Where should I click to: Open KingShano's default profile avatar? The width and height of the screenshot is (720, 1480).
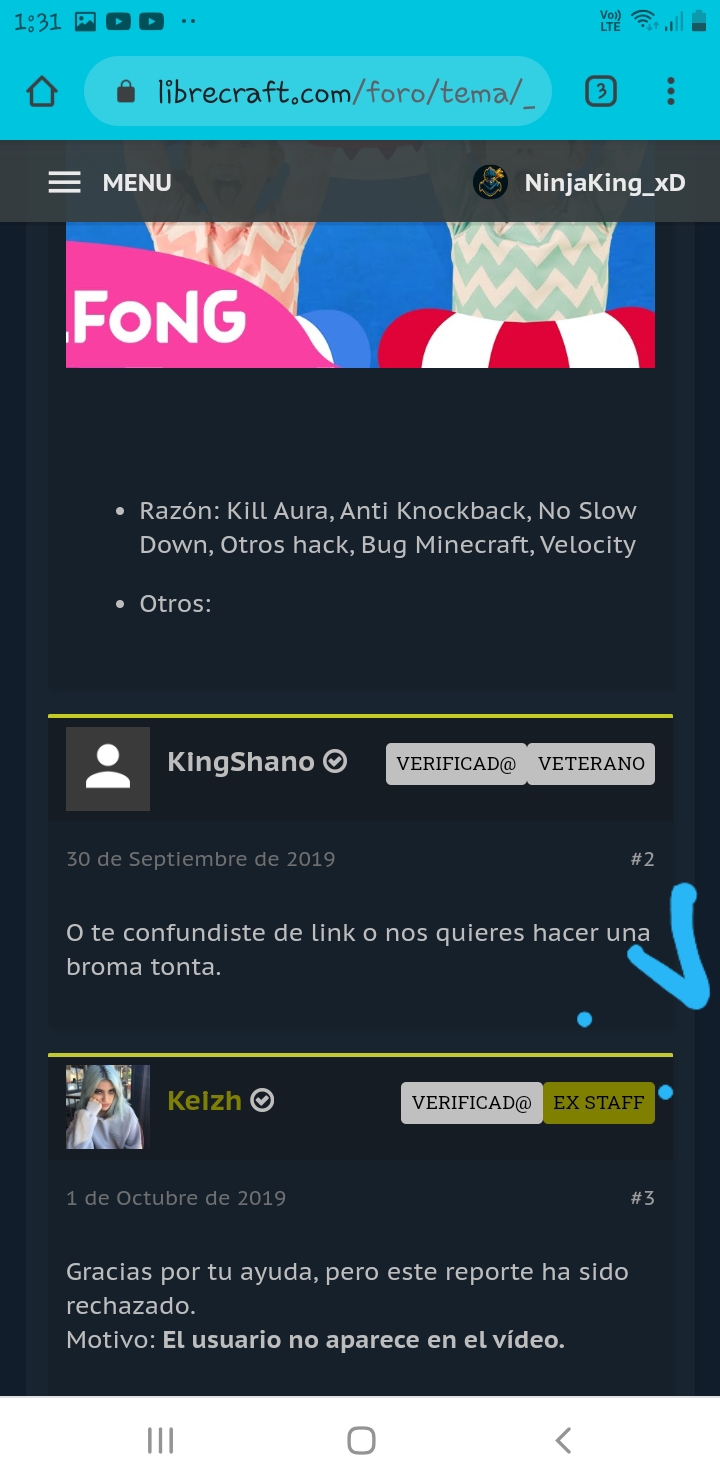click(108, 768)
